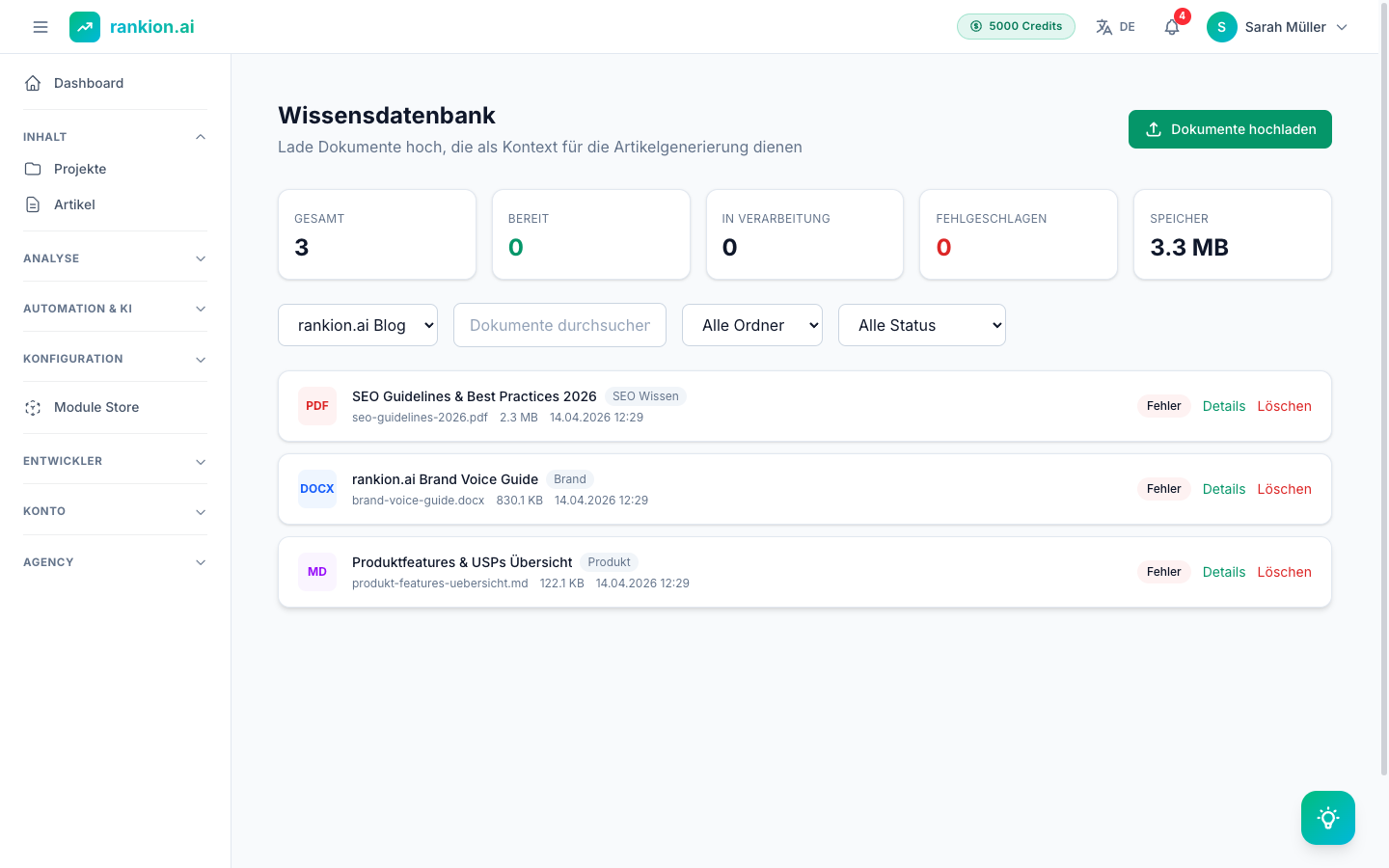
Task: Click the GESAMT stat card
Action: (377, 234)
